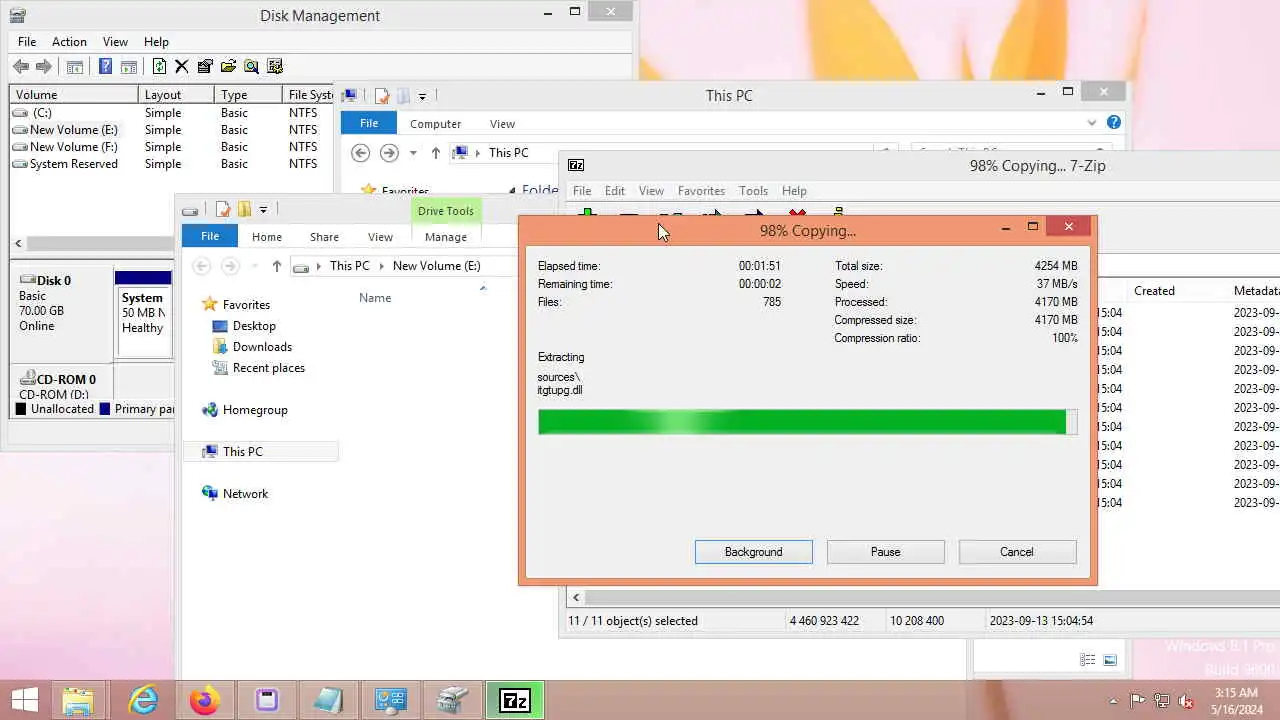Click Action Center flag in system tray
This screenshot has height=720, width=1280.
click(x=1138, y=701)
